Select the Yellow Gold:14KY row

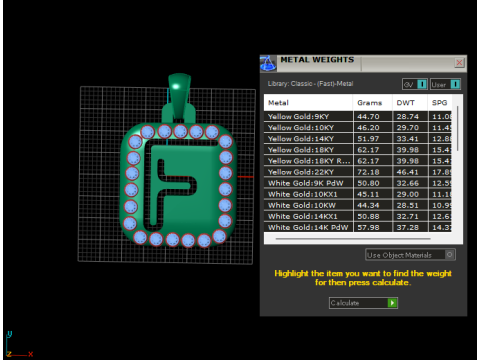(x=358, y=139)
